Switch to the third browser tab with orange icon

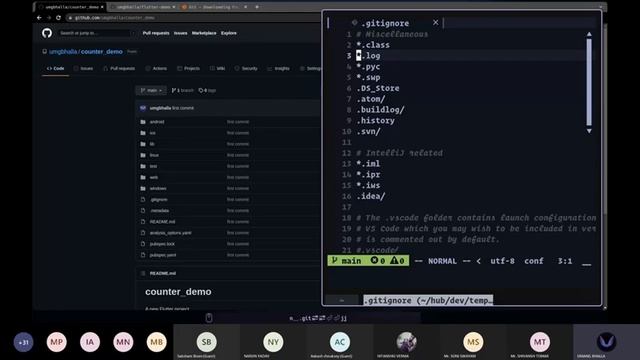(x=214, y=7)
